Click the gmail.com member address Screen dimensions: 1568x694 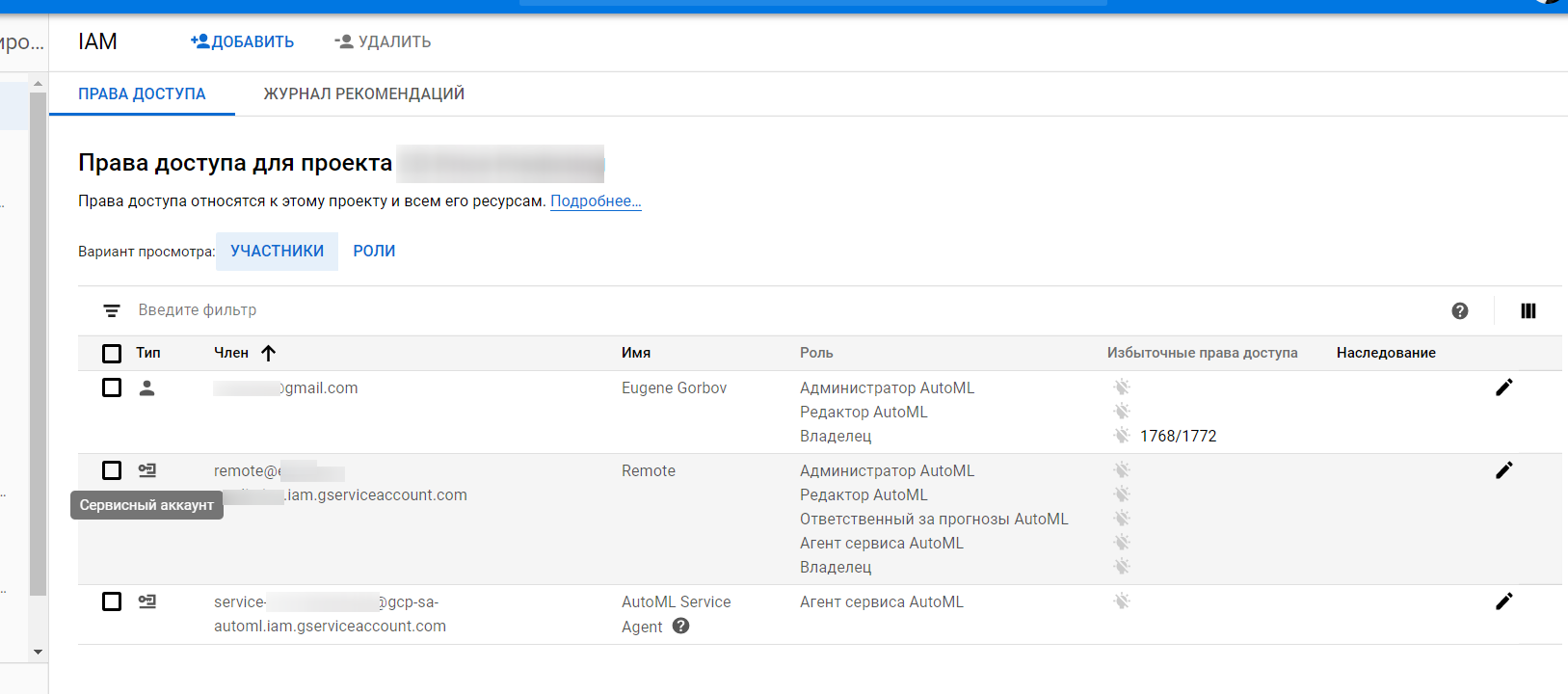click(x=285, y=387)
